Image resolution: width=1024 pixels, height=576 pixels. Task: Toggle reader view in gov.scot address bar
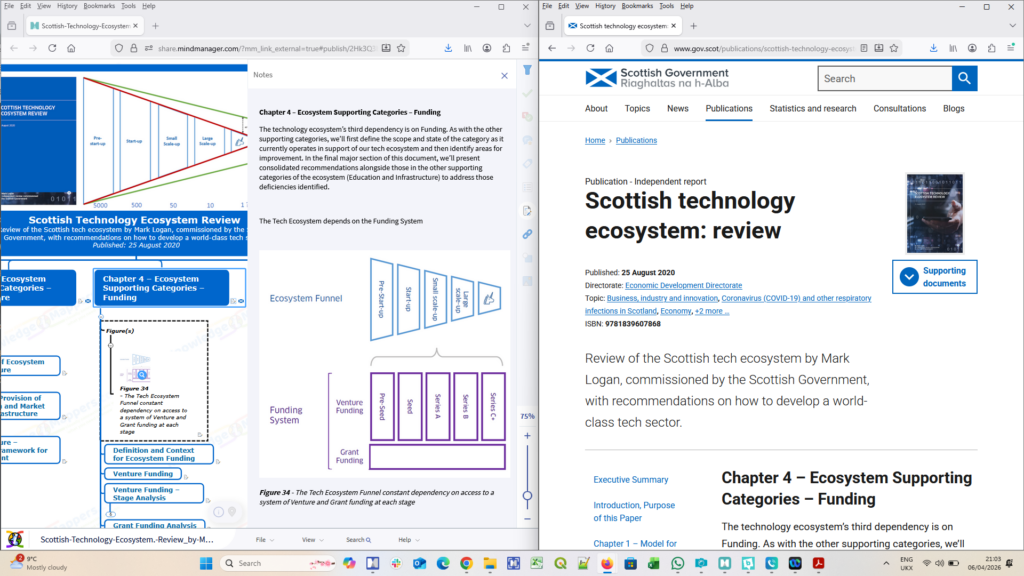click(x=864, y=48)
